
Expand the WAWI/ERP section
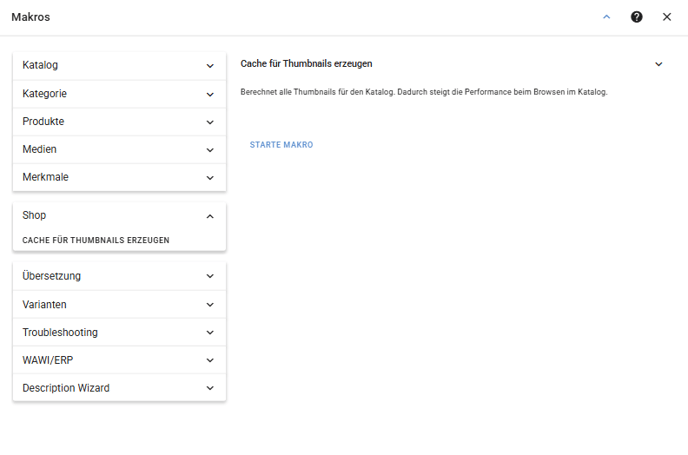(x=119, y=360)
